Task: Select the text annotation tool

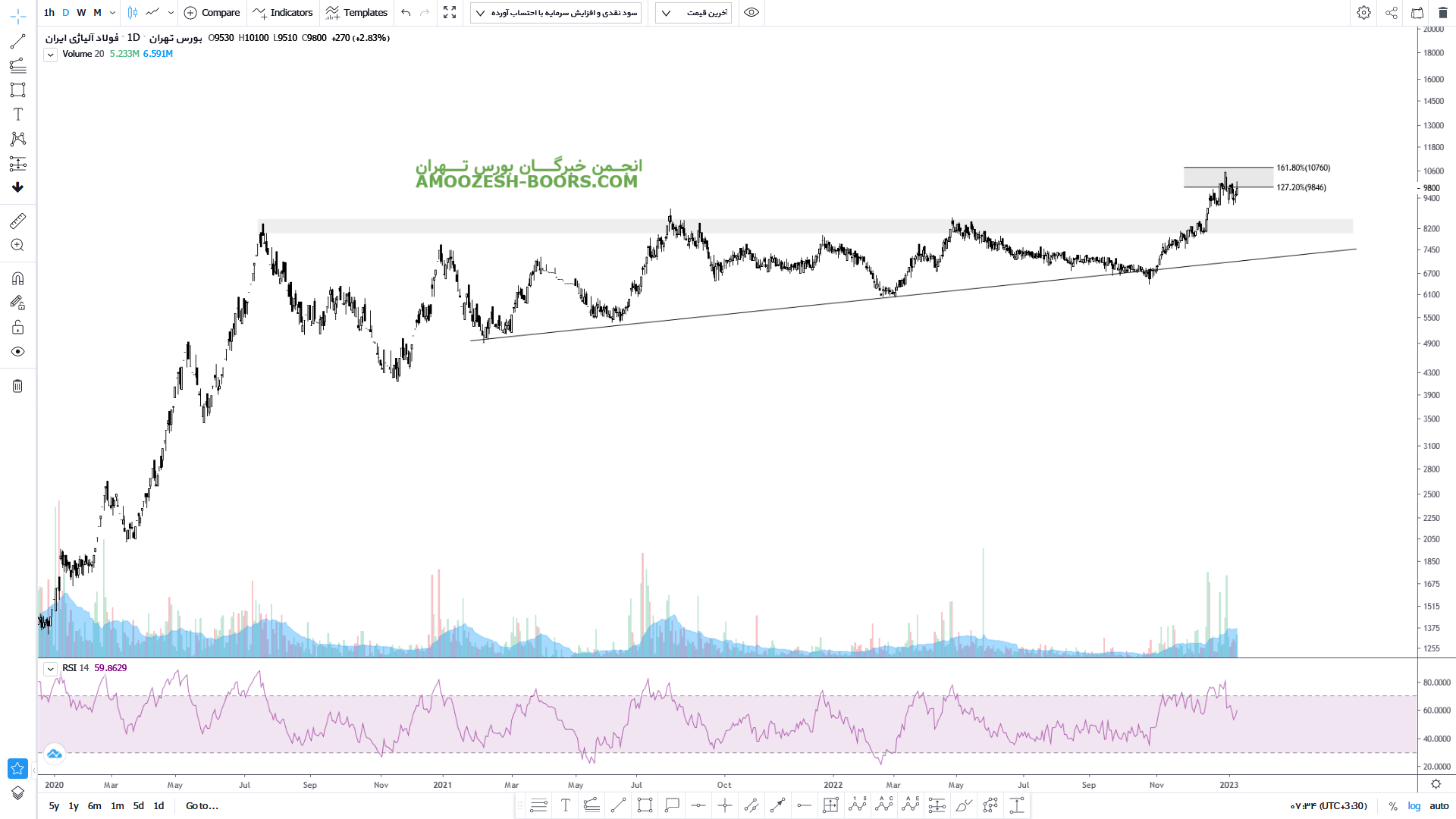Action: coord(17,115)
